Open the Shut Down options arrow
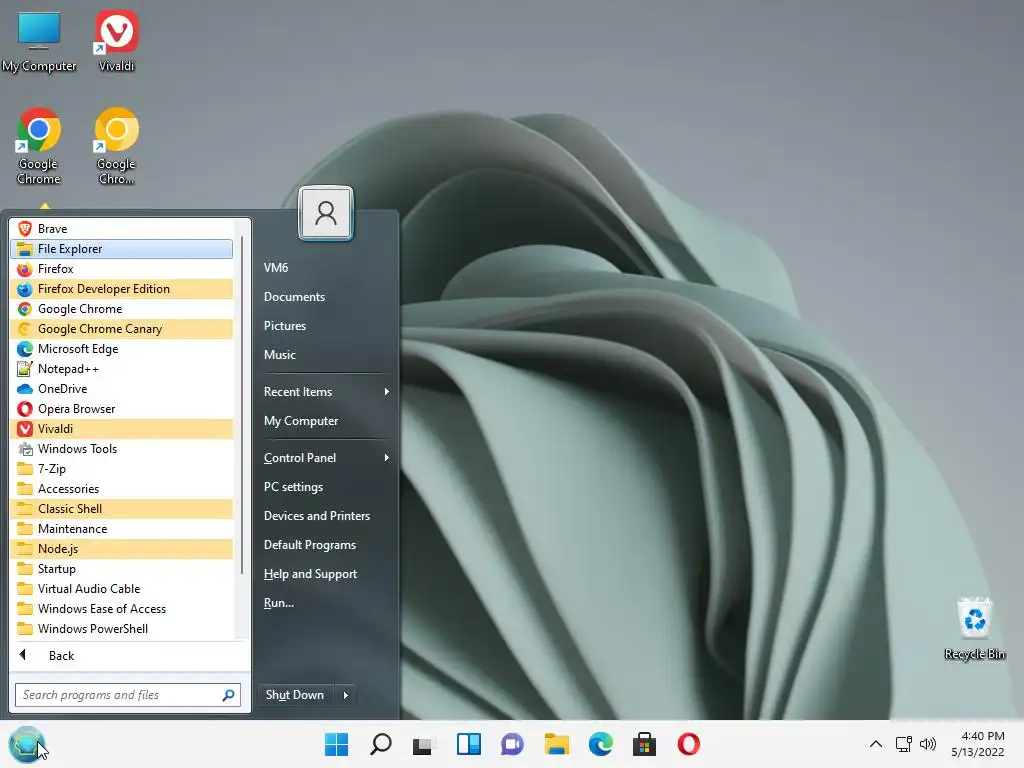 point(345,695)
